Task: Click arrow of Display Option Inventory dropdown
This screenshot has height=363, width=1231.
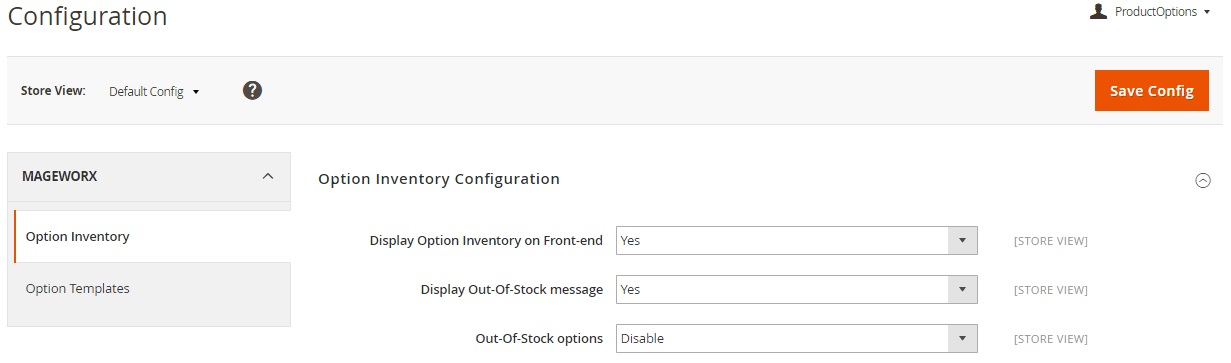Action: (961, 240)
